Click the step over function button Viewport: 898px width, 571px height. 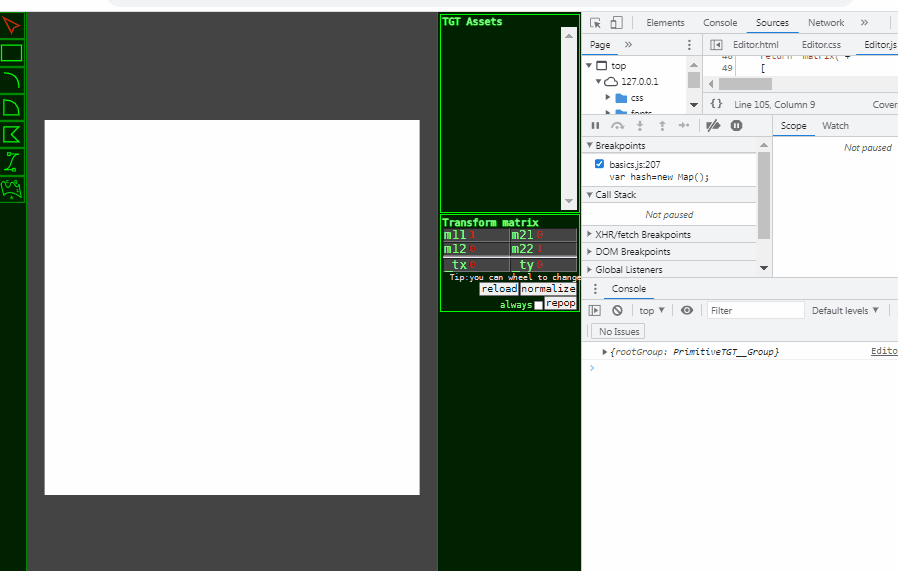point(617,125)
